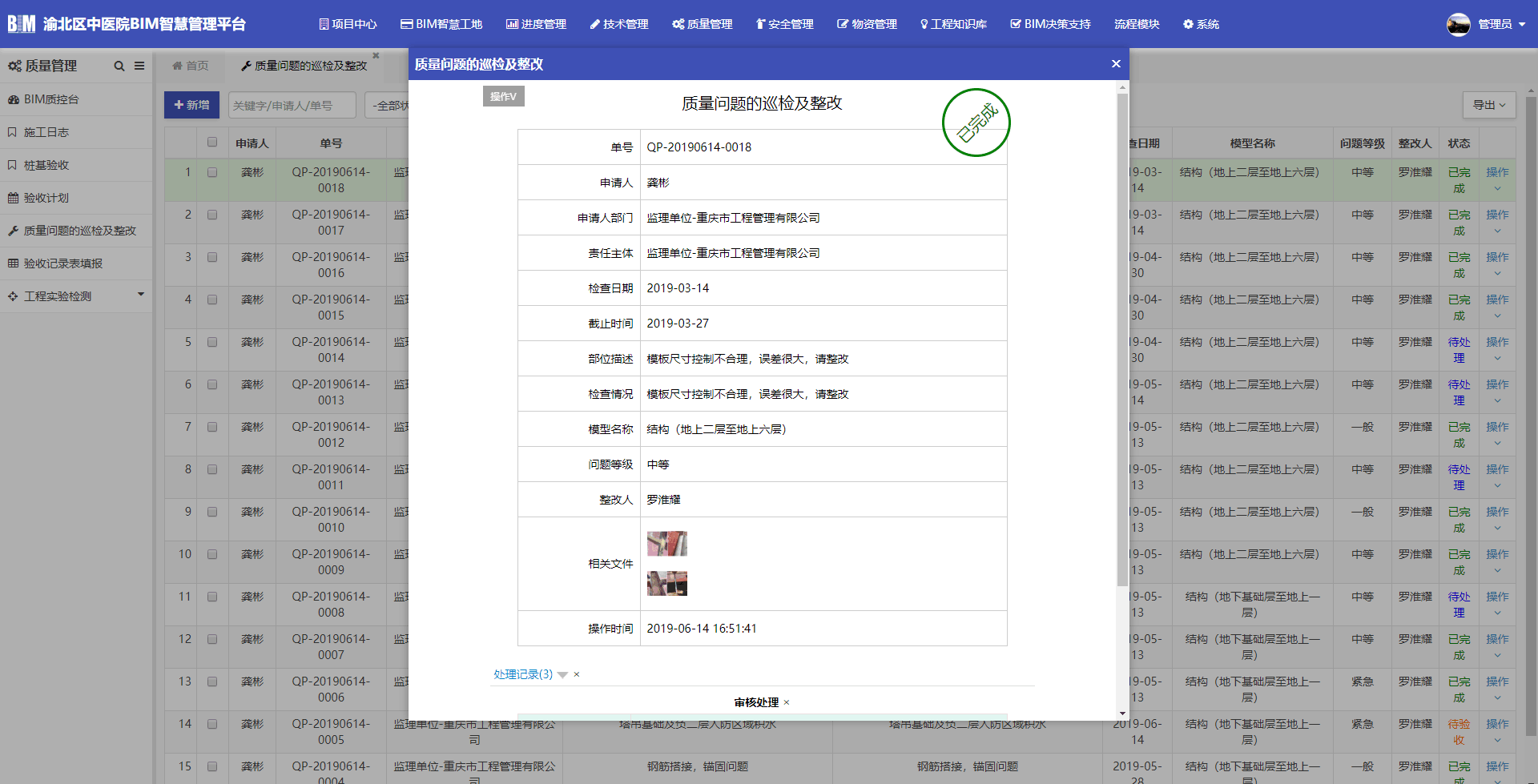
Task: Check the checkbox for row 10
Action: coord(212,554)
